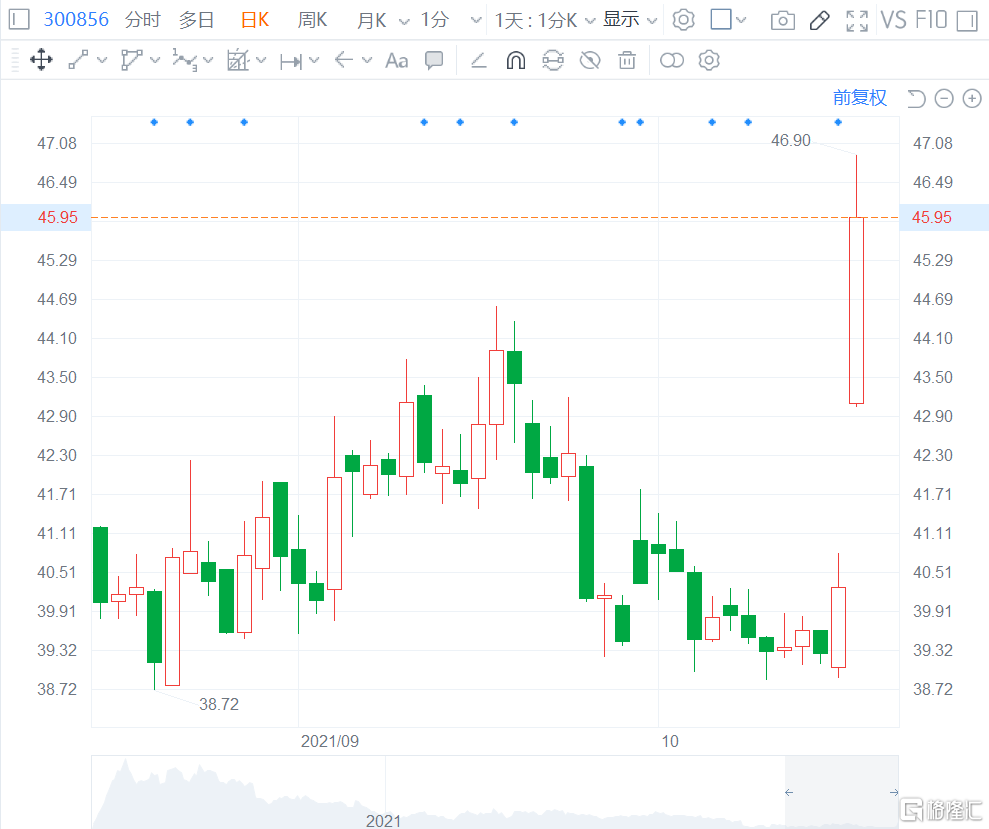Click the tall last candlestick near 45.95
The image size is (989, 829).
click(856, 310)
